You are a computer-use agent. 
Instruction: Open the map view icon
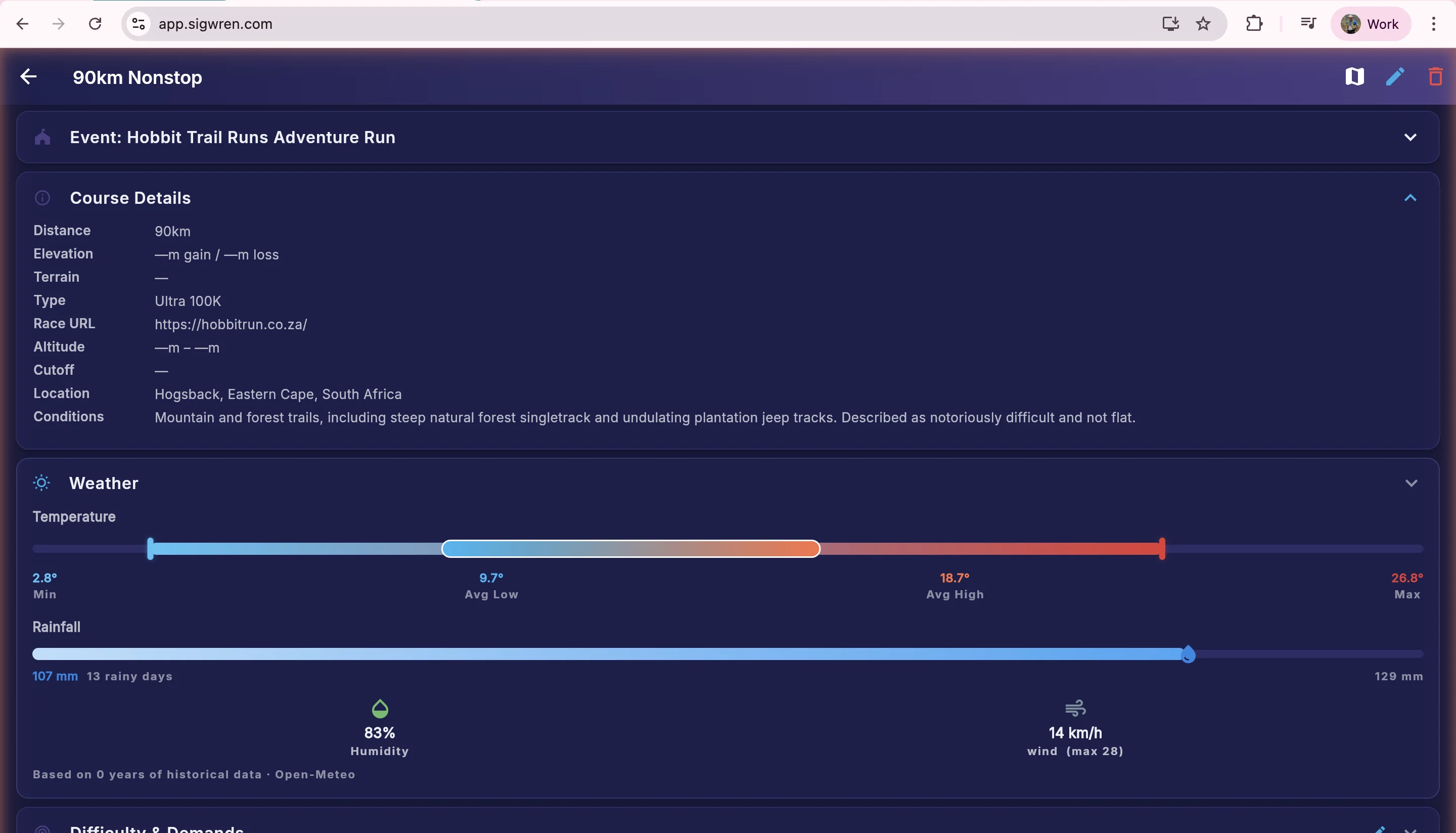tap(1354, 76)
